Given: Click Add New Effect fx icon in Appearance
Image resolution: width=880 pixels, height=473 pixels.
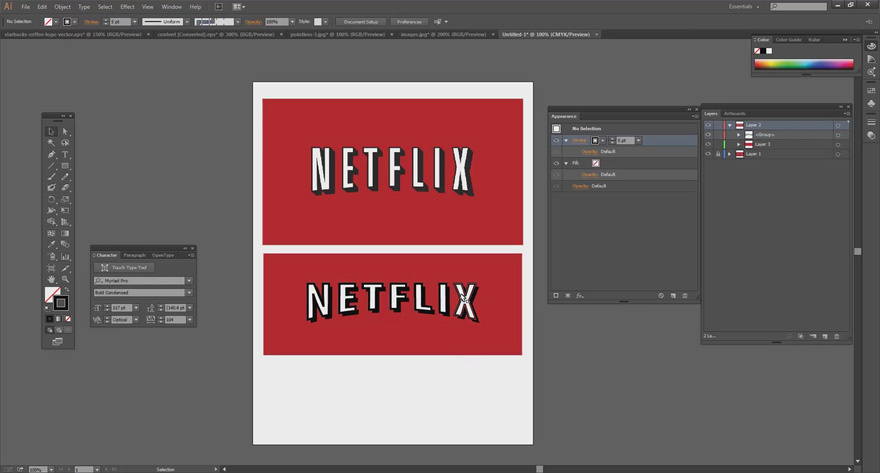Looking at the screenshot, I should (580, 296).
